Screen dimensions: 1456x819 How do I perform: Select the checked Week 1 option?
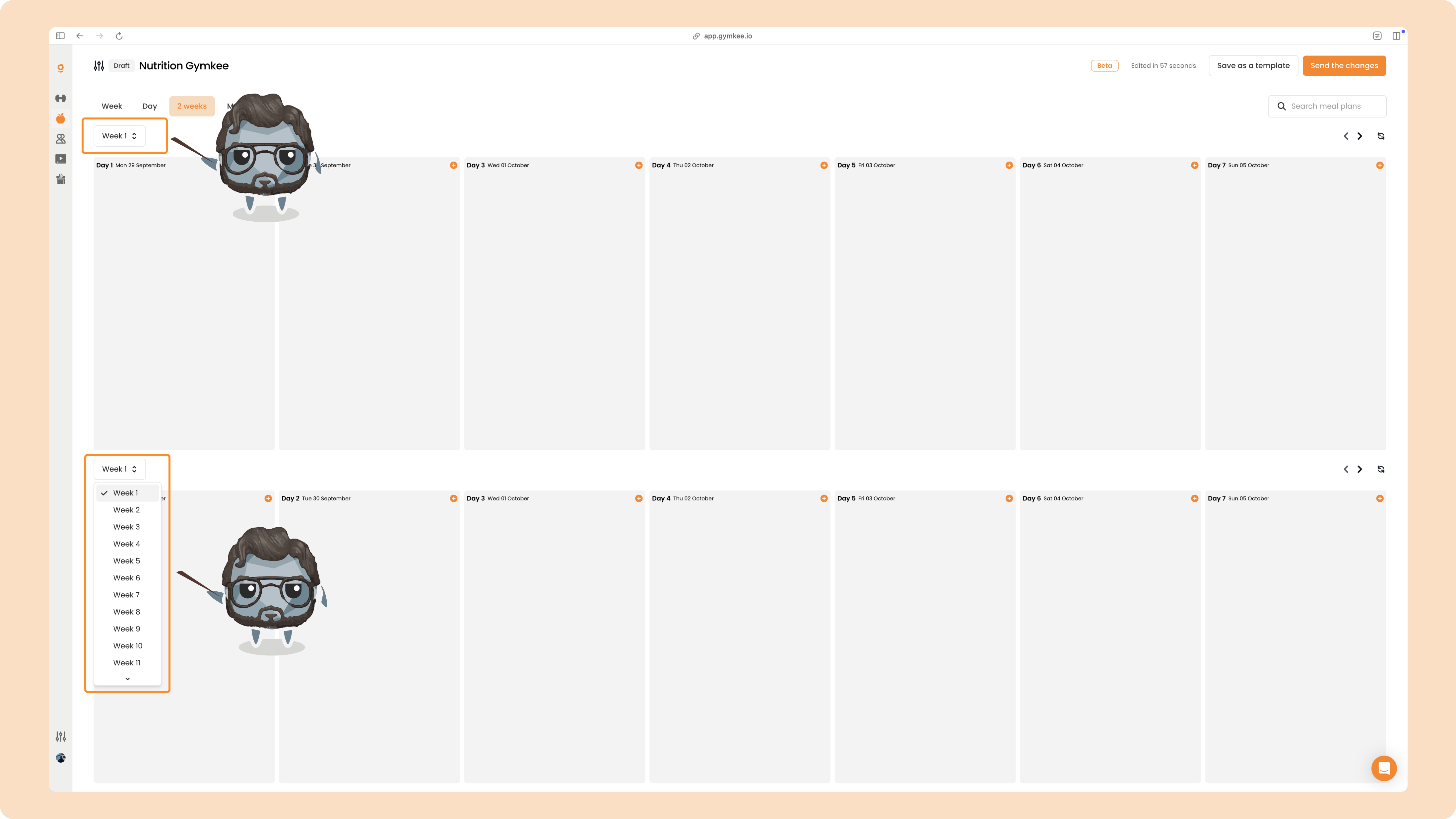128,493
